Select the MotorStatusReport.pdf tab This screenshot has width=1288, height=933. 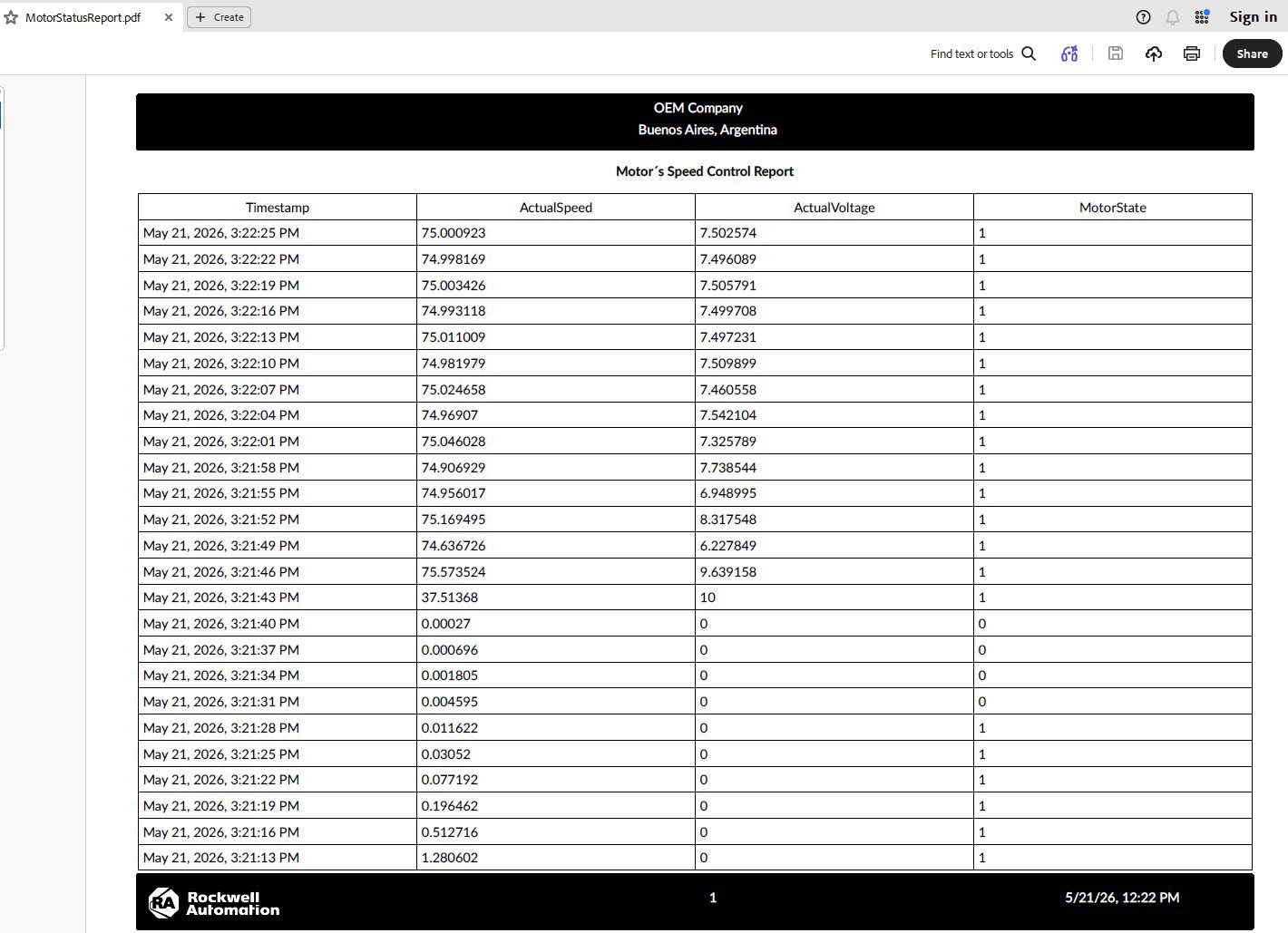(x=83, y=17)
